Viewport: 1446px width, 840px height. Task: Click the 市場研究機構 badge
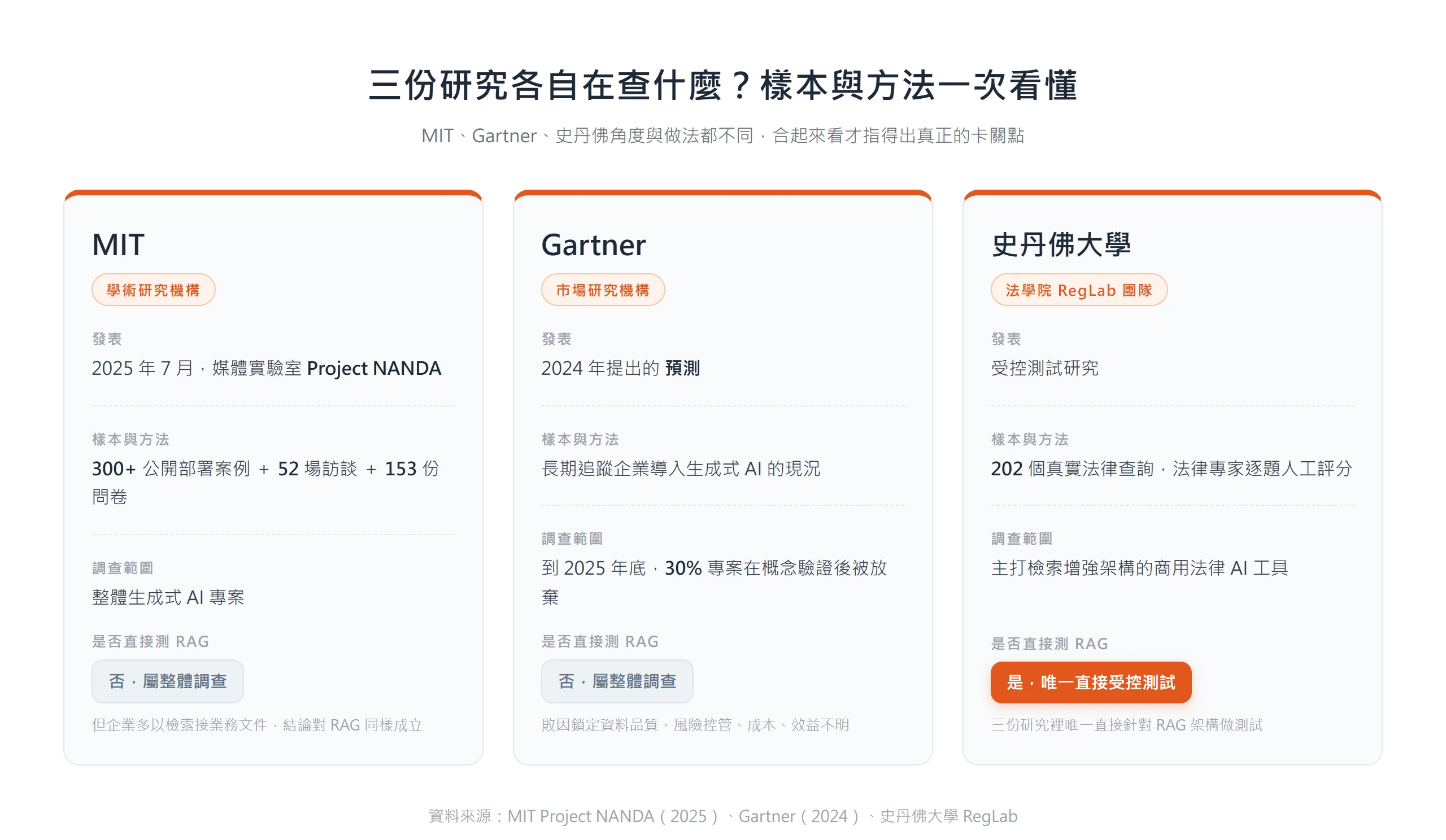click(603, 290)
